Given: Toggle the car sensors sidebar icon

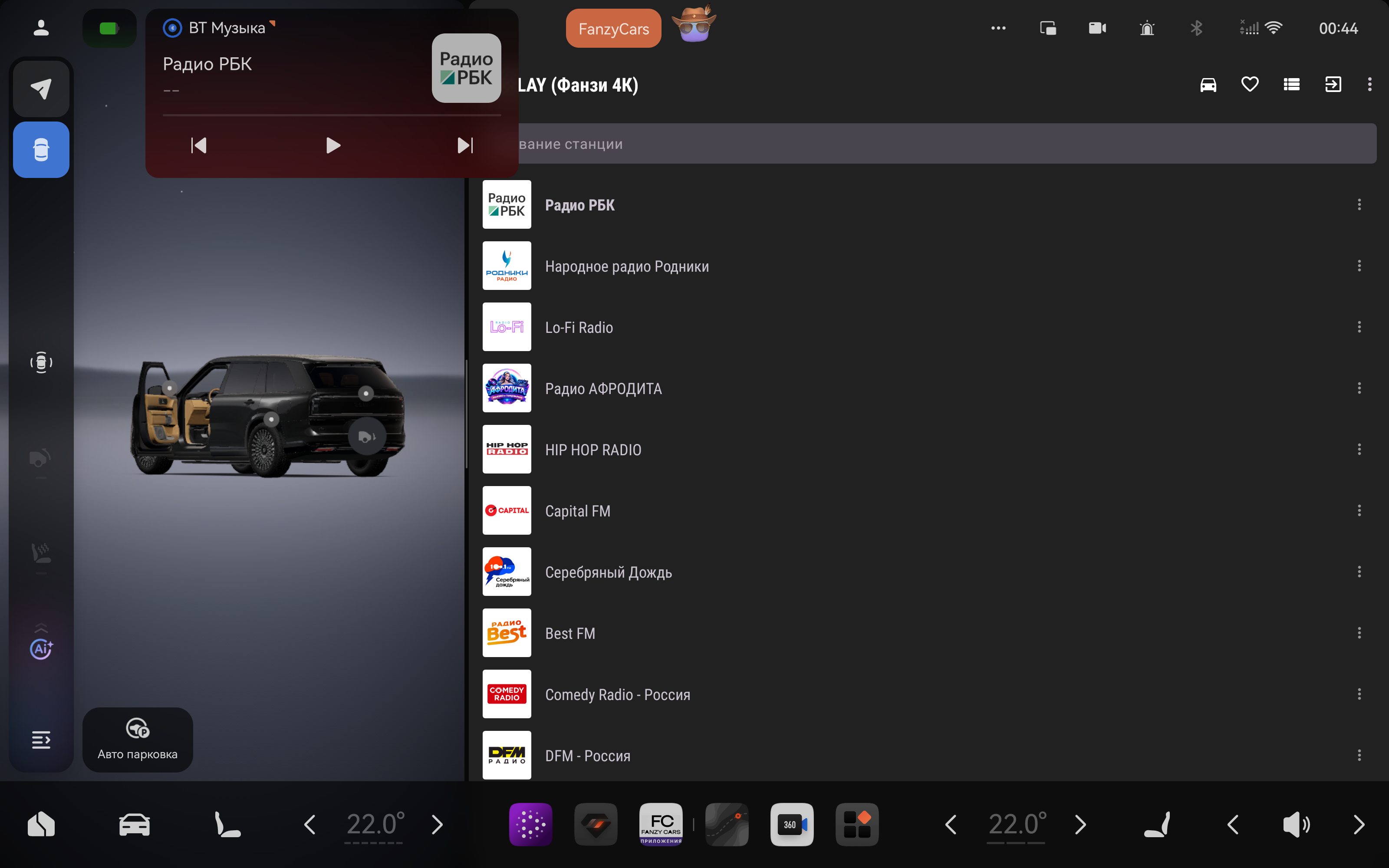Looking at the screenshot, I should coord(41,362).
